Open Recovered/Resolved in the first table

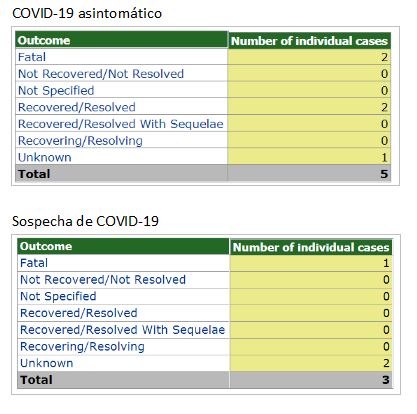click(77, 107)
